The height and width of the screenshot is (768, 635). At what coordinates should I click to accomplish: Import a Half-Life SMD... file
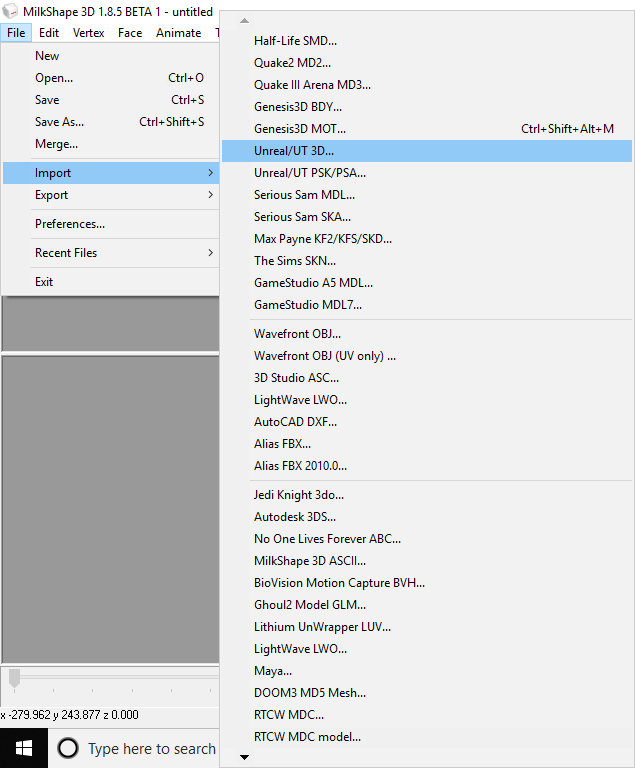point(427,40)
